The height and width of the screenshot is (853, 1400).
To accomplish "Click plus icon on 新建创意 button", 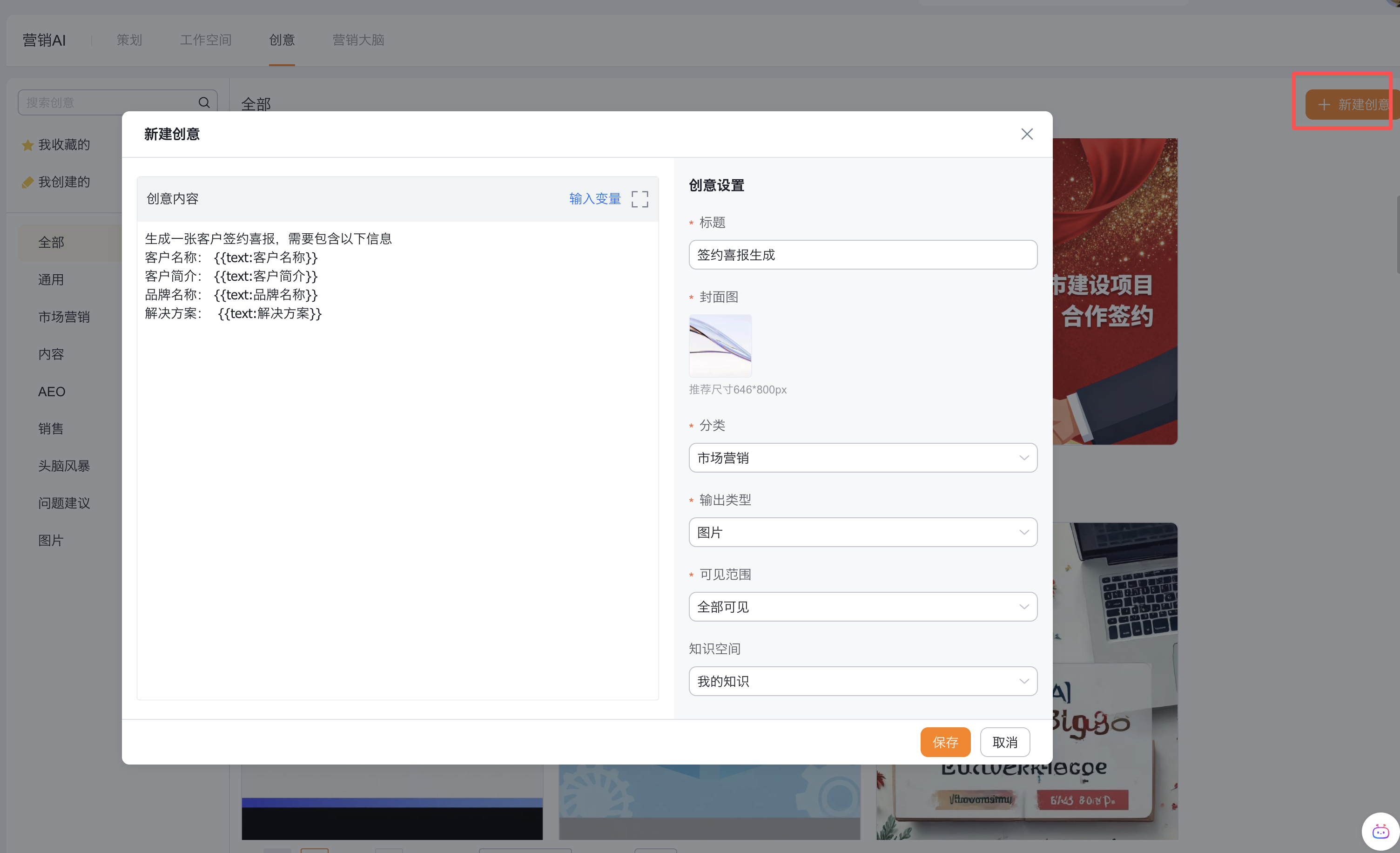I will 1324,105.
